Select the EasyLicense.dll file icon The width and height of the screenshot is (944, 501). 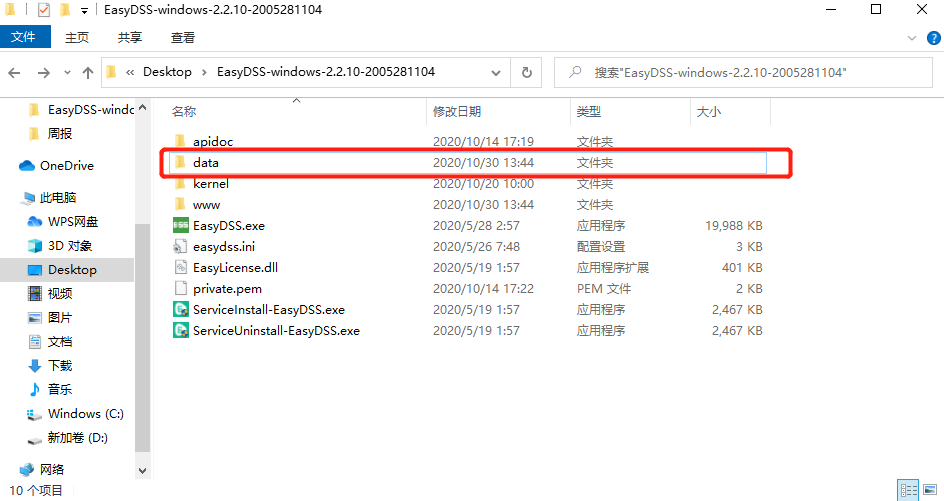(180, 267)
